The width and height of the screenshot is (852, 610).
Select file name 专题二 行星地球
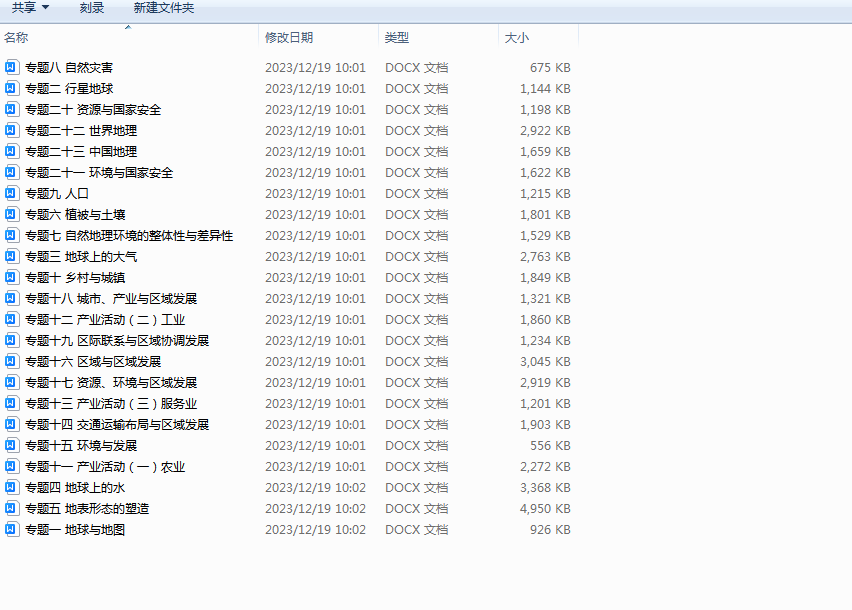coord(69,89)
